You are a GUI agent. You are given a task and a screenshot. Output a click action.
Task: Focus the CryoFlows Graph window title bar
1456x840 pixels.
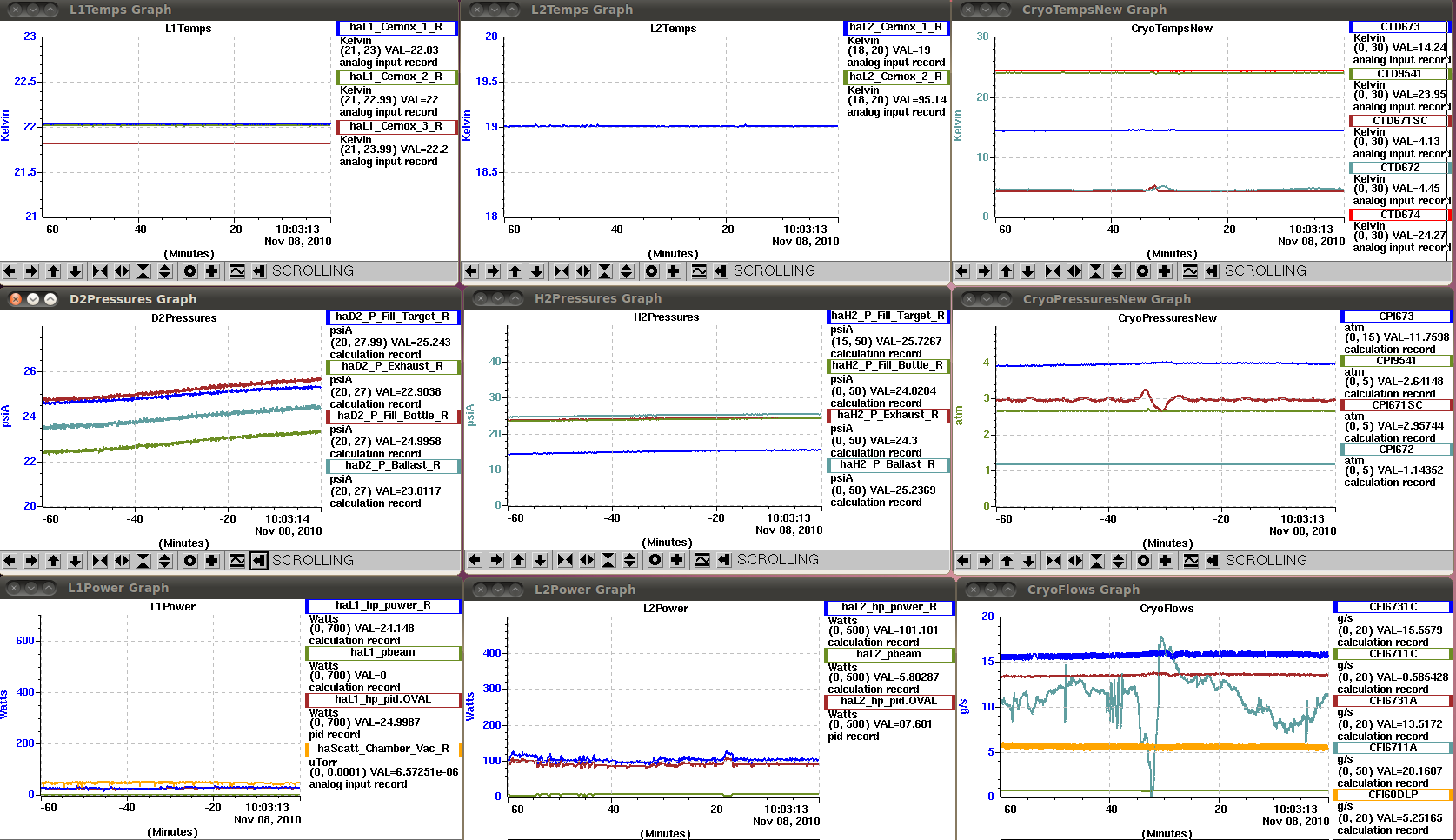[1206, 590]
